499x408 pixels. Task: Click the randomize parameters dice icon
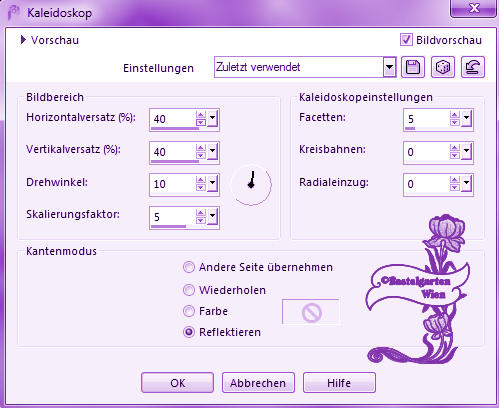443,67
